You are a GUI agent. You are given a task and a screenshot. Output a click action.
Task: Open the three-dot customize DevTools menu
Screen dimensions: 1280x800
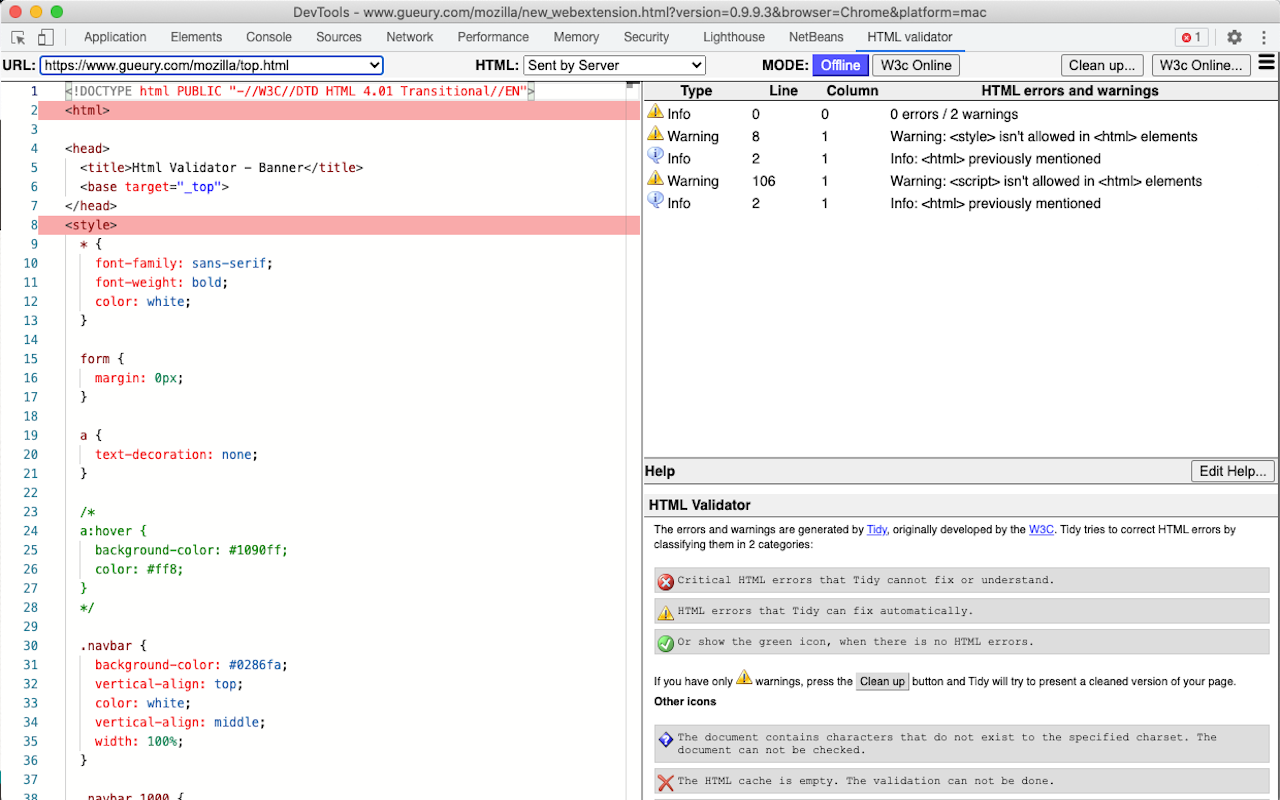click(1263, 37)
